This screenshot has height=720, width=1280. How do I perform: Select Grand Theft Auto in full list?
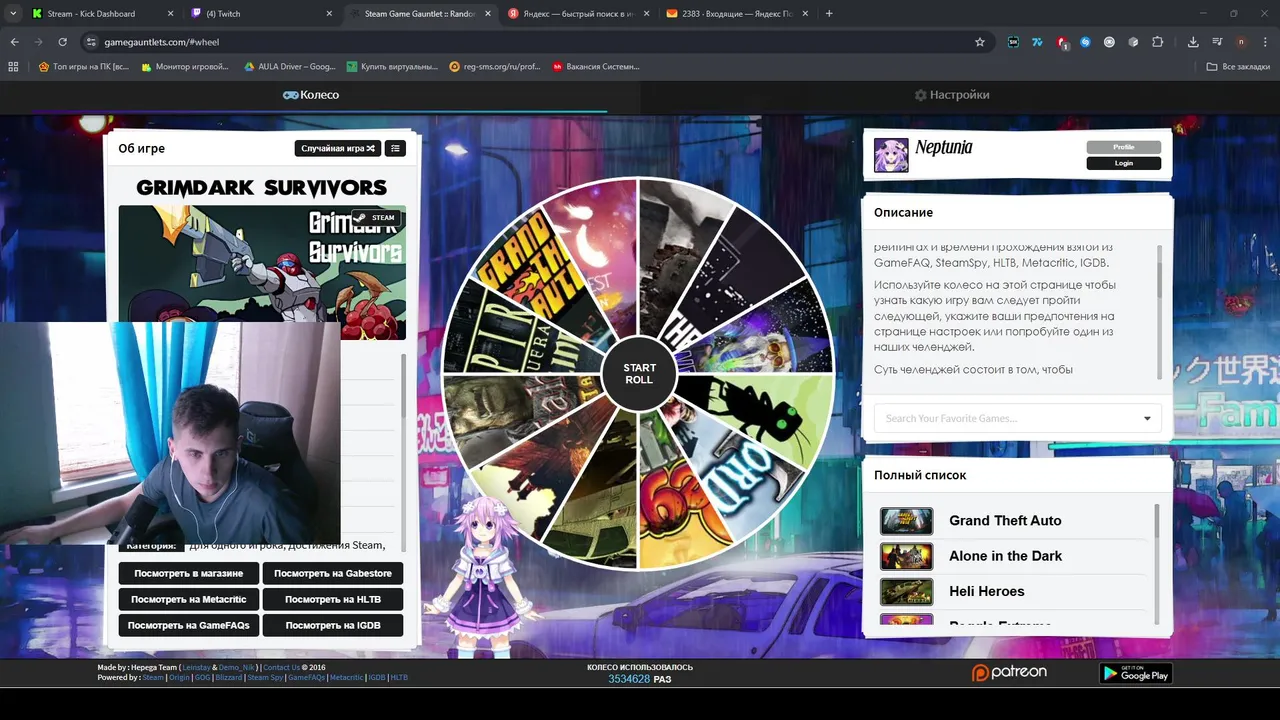[1005, 521]
